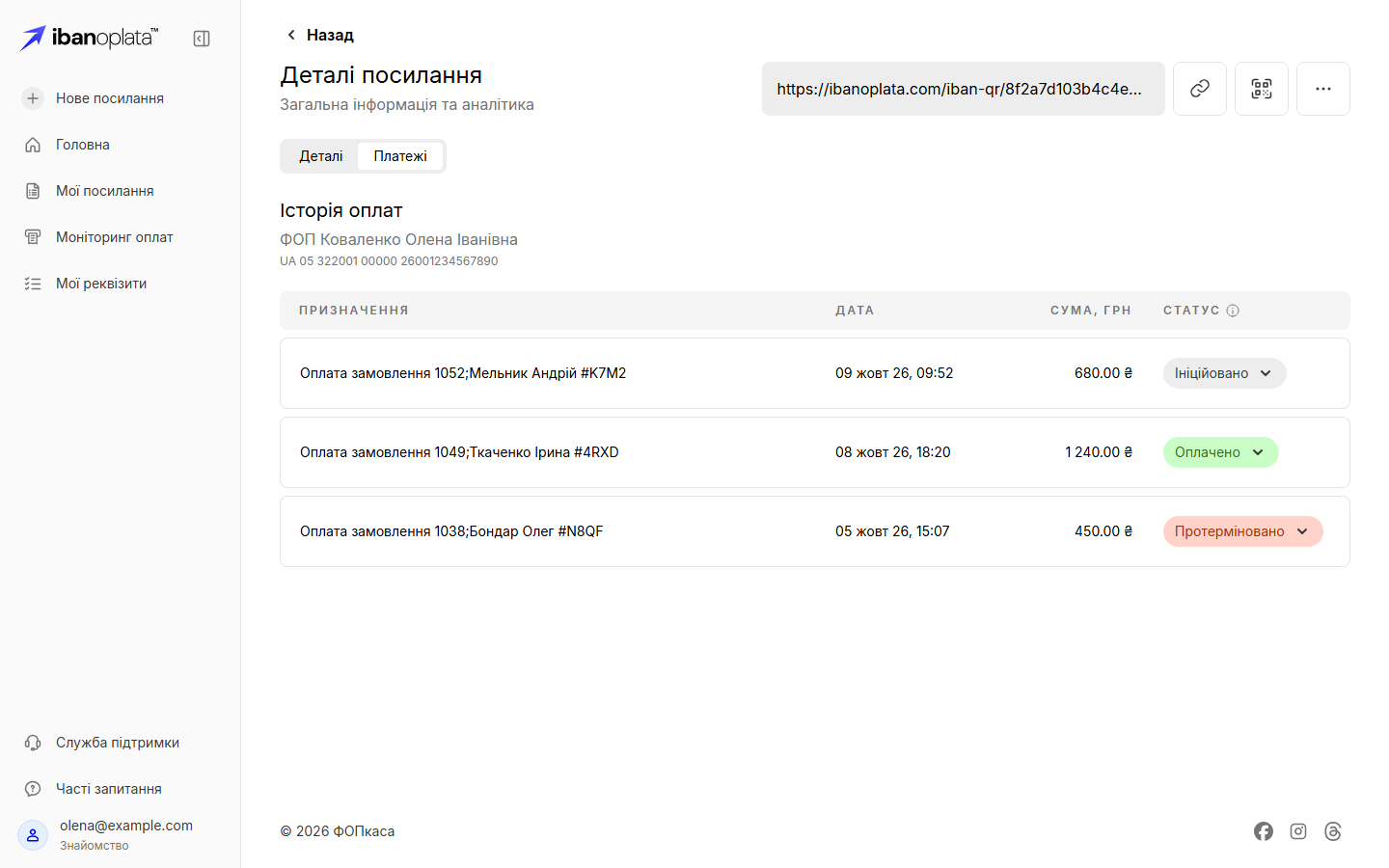This screenshot has width=1389, height=868.
Task: Open the QR code icon button
Action: [1262, 89]
